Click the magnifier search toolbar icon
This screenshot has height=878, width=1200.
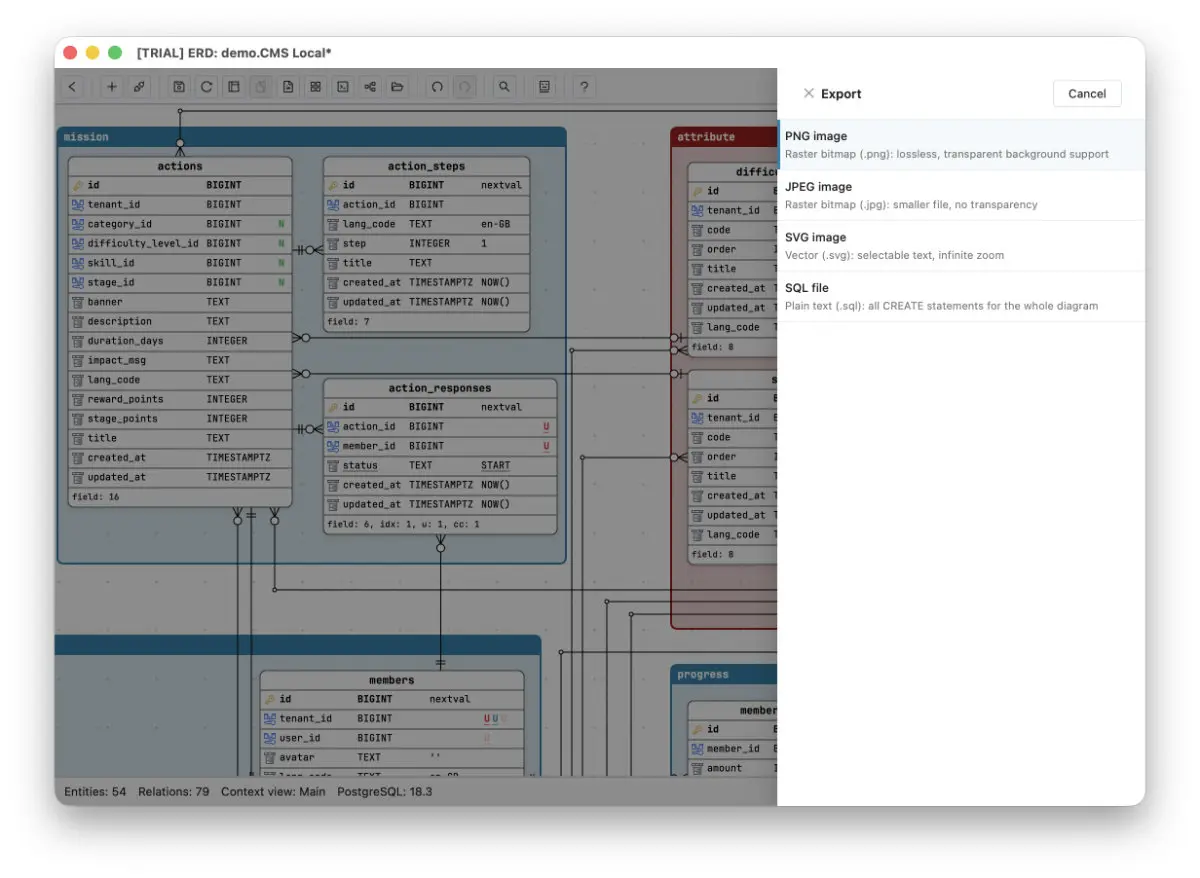point(504,87)
